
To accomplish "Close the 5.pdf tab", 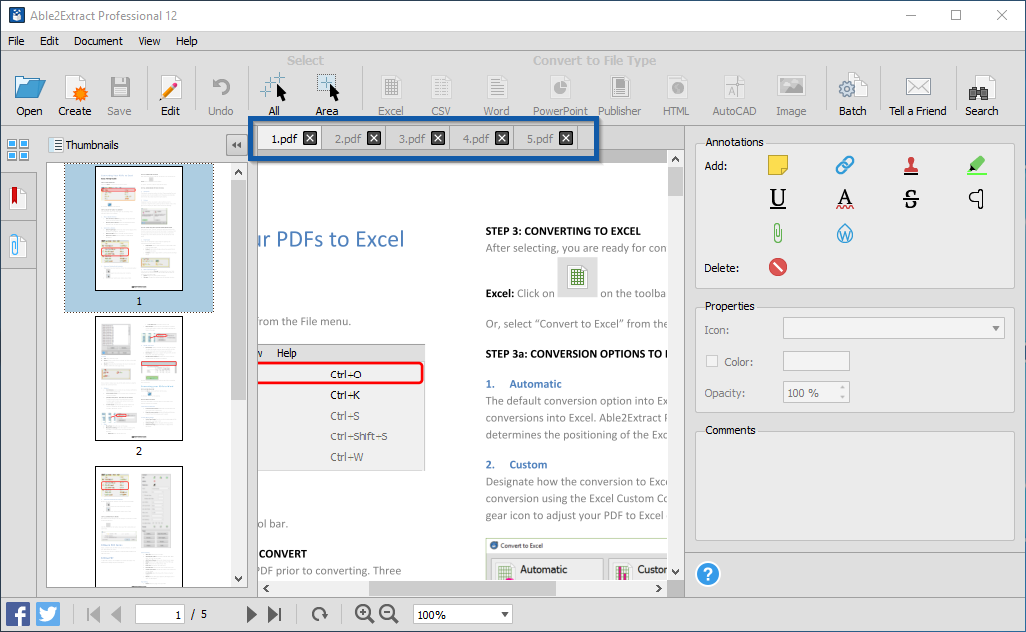I will (x=566, y=138).
